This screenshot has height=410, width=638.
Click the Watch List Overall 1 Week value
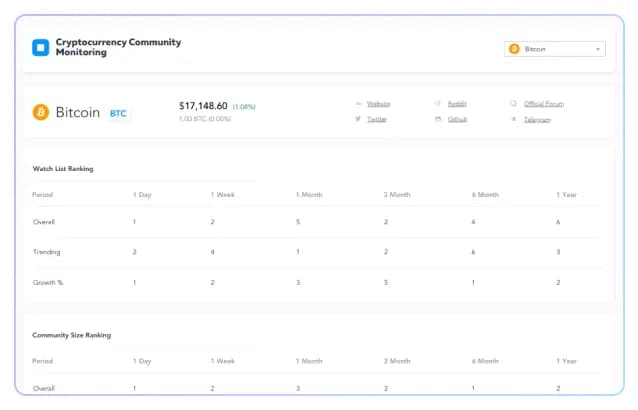click(212, 222)
